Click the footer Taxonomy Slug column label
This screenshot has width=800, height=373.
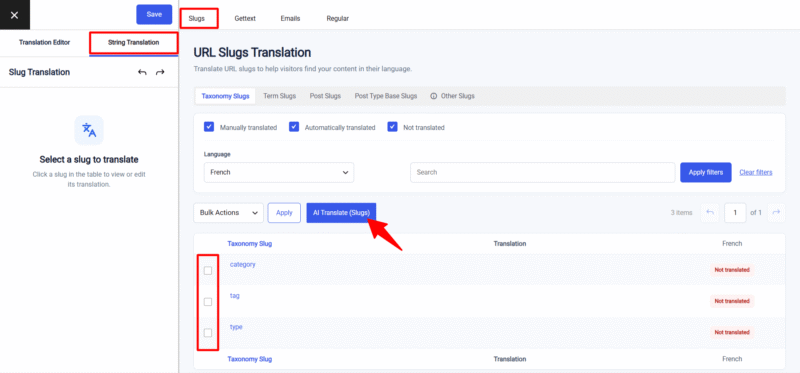click(x=249, y=359)
